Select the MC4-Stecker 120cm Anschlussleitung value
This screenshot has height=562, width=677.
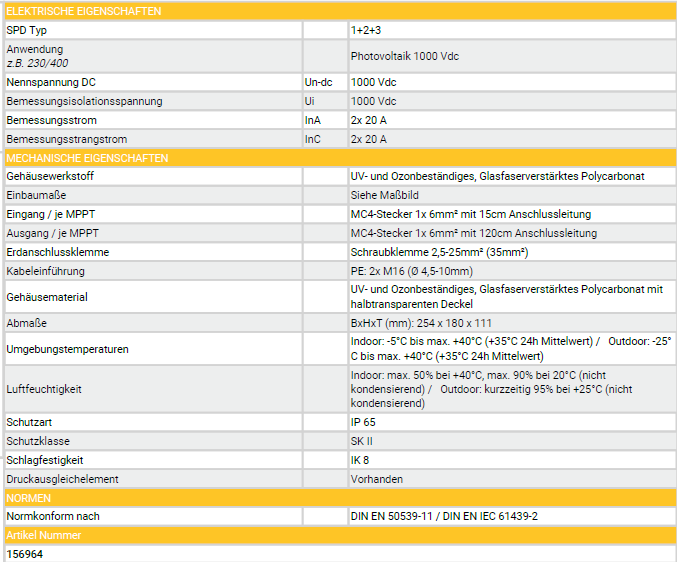474,233
